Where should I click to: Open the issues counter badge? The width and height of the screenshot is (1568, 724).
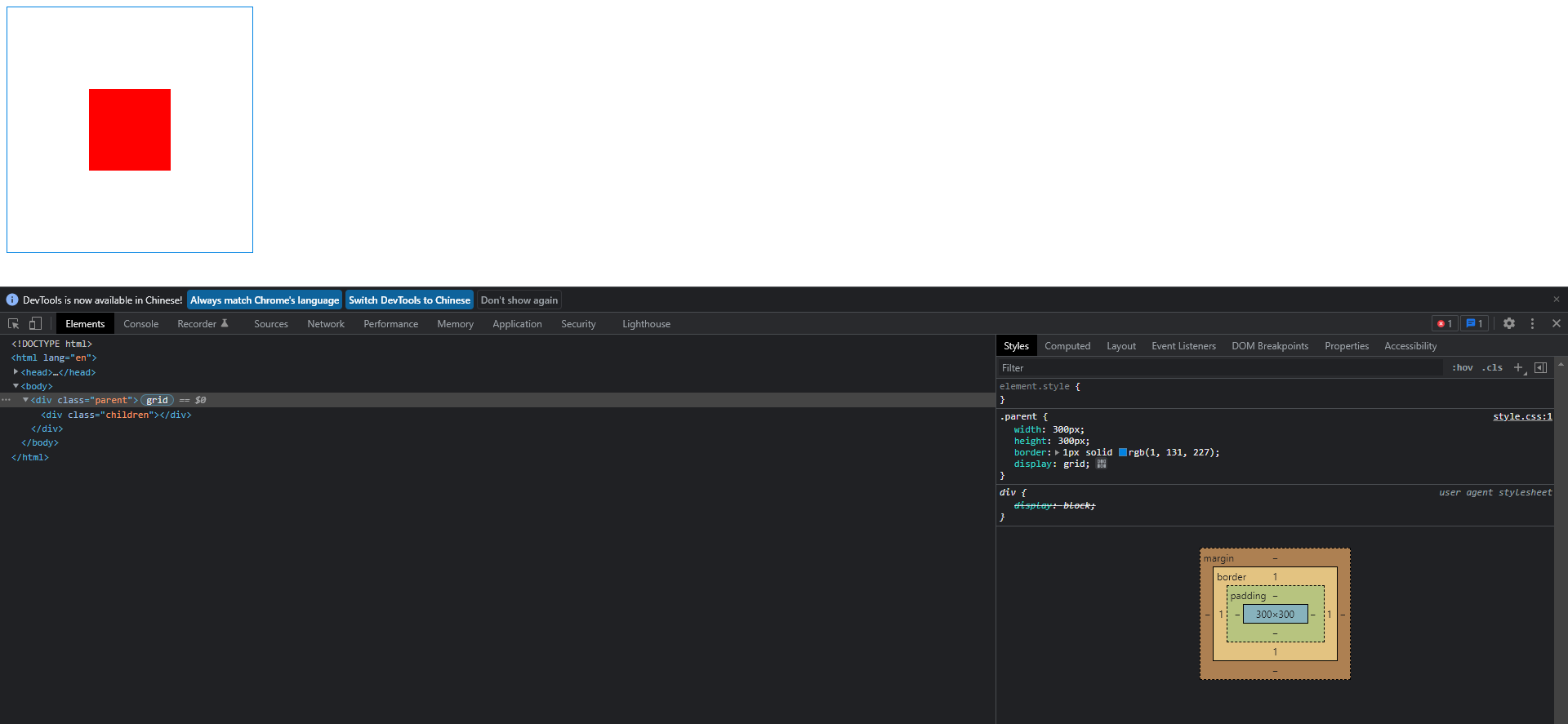click(1474, 323)
